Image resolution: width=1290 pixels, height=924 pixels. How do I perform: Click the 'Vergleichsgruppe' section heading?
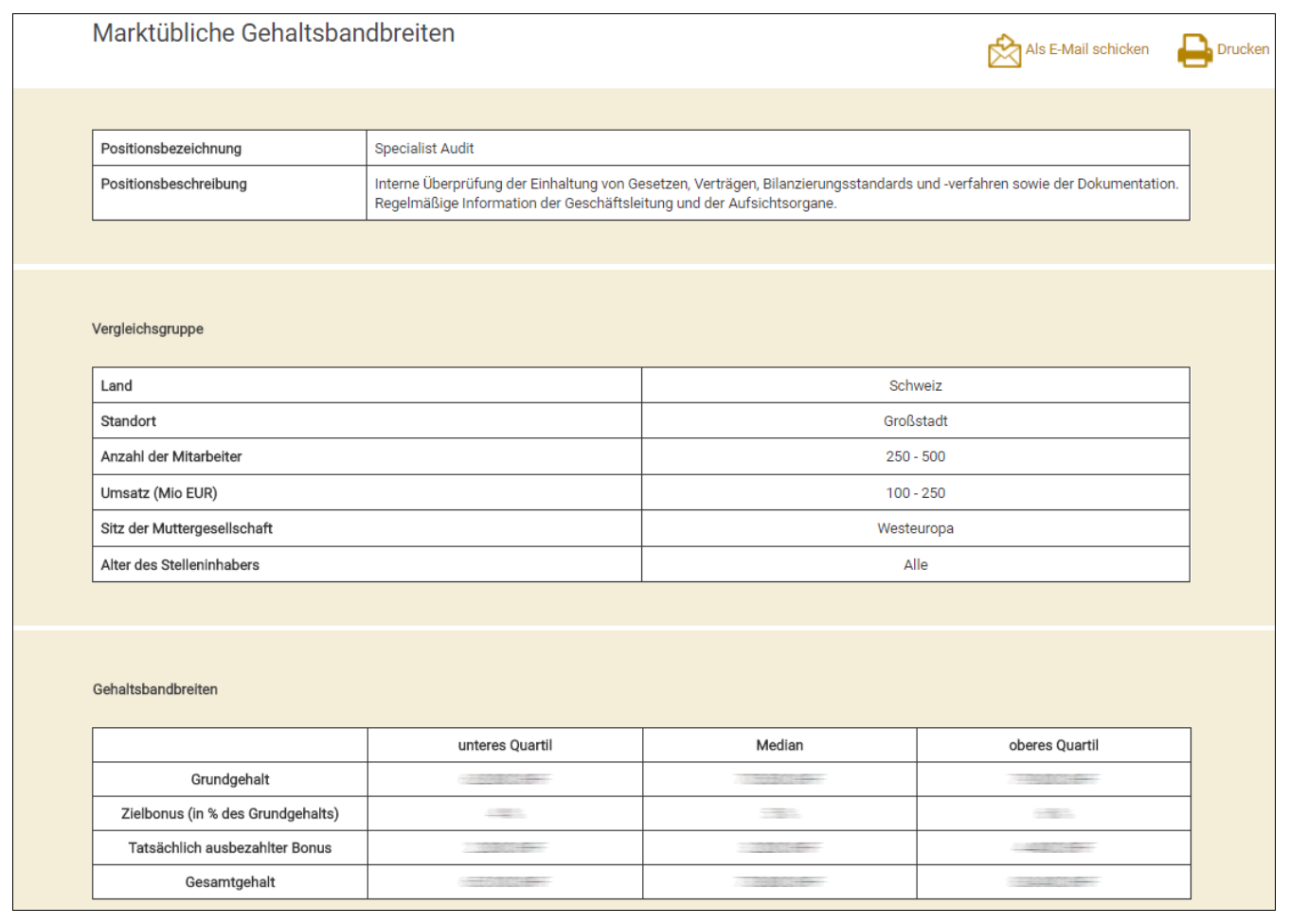(148, 329)
